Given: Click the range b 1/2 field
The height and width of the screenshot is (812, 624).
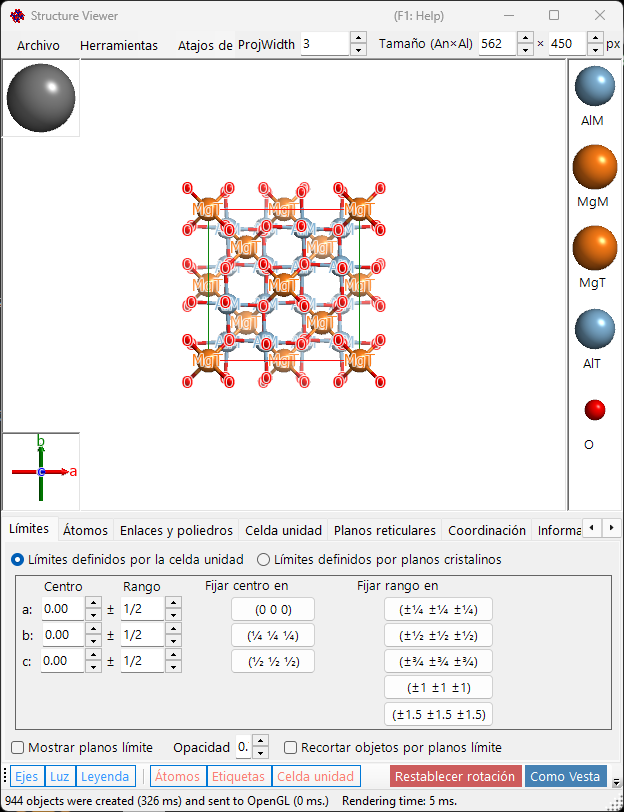Looking at the screenshot, I should click(142, 635).
